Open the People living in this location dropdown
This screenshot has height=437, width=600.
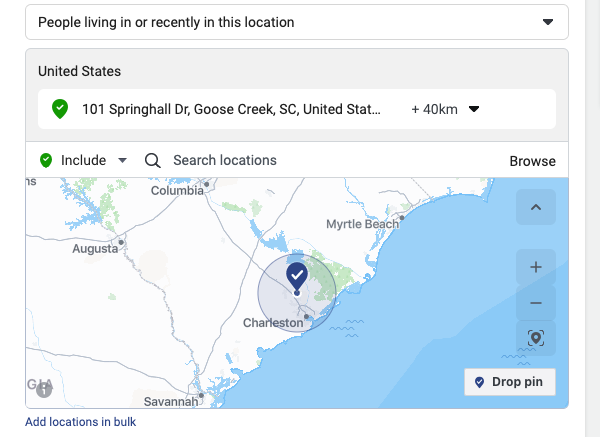coord(297,22)
